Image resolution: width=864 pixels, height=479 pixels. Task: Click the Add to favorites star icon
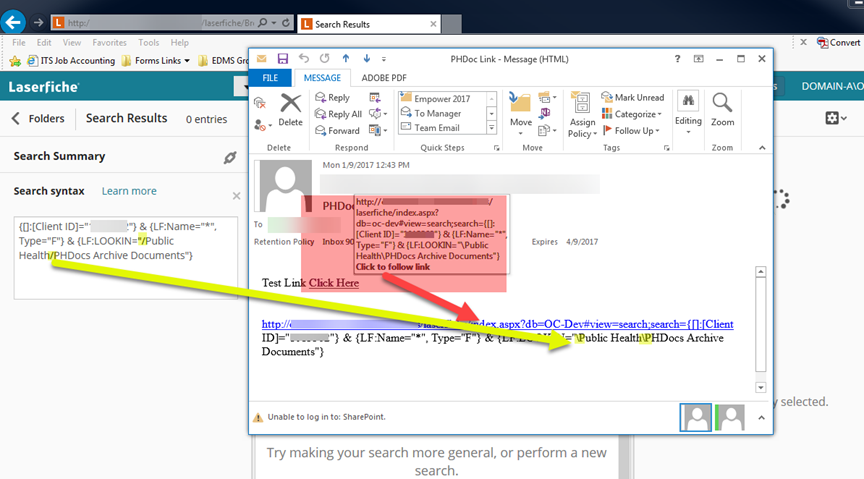pyautogui.click(x=15, y=61)
